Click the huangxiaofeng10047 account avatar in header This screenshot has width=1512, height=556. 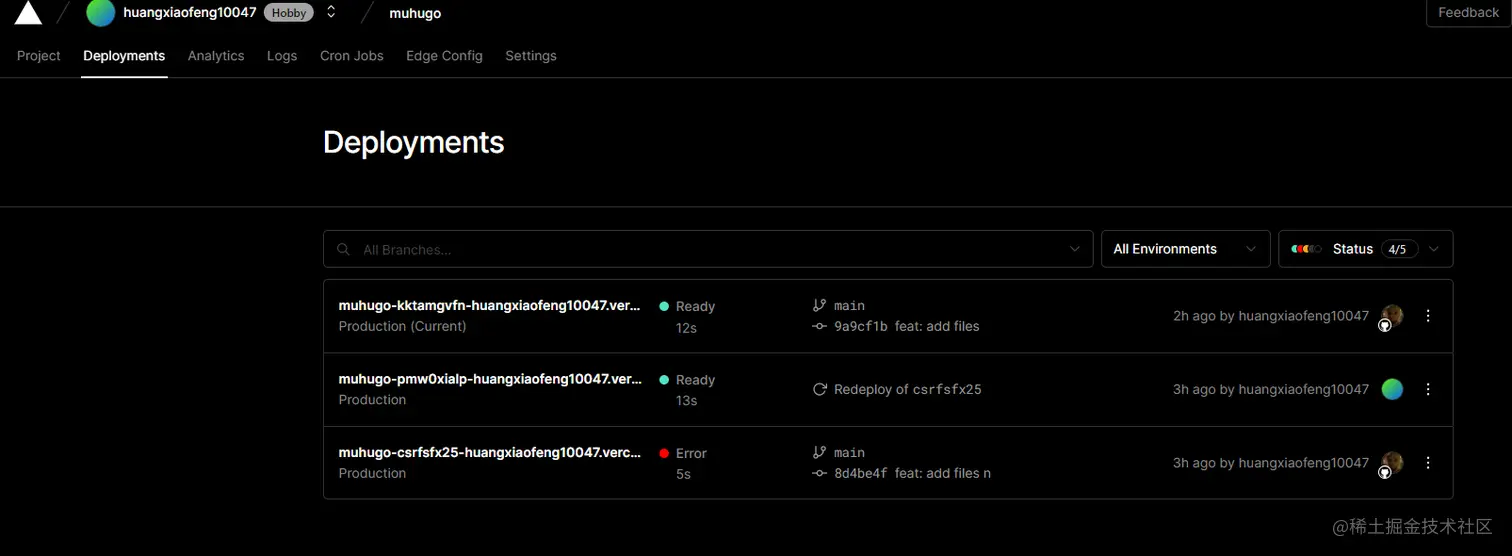tap(100, 13)
